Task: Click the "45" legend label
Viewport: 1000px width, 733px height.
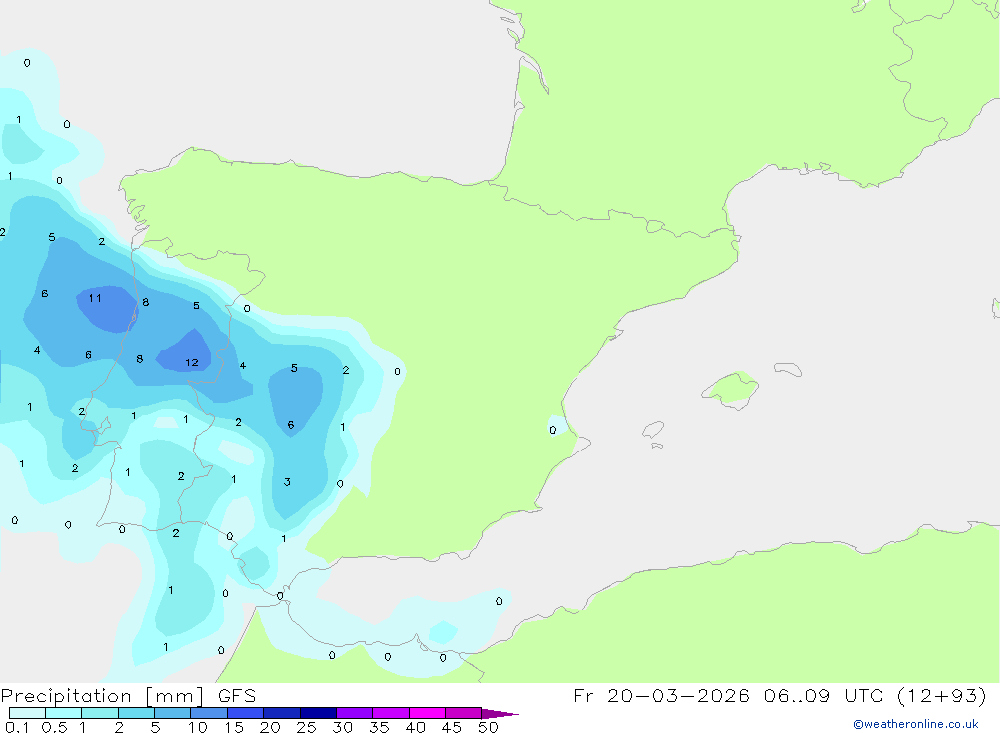Action: point(452,727)
